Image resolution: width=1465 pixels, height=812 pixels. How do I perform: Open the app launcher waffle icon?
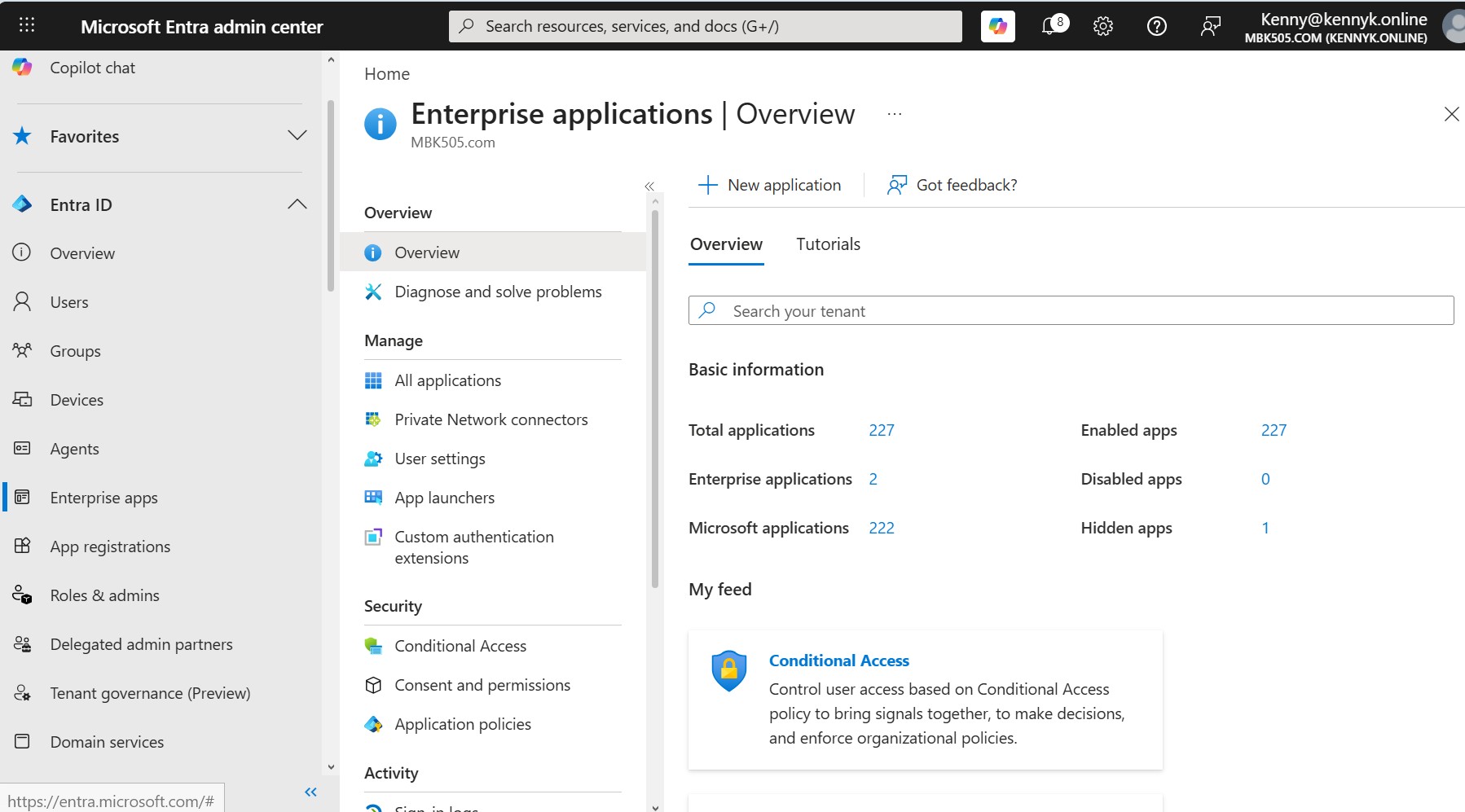tap(27, 25)
